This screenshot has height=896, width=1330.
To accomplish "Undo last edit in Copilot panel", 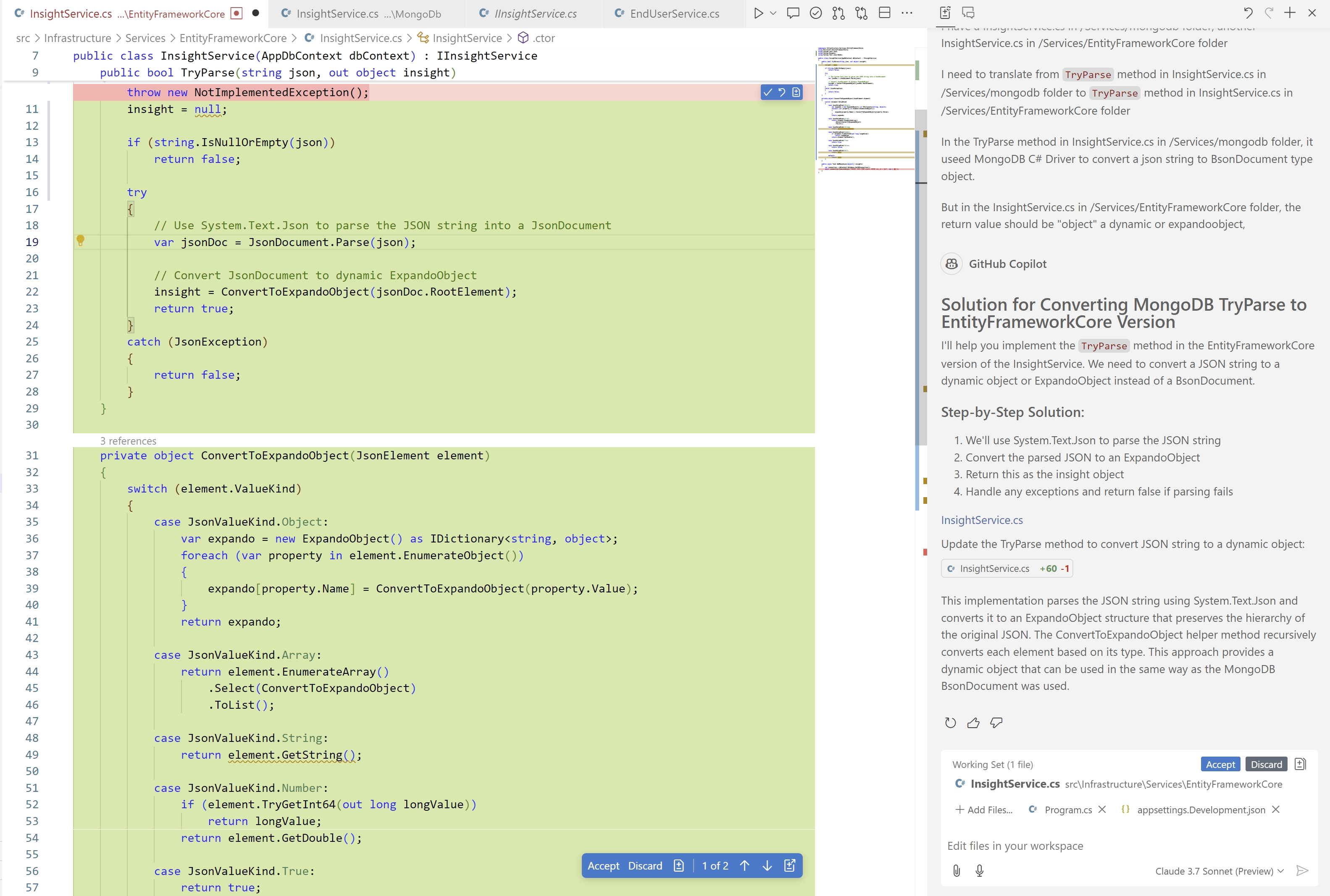I will point(1248,13).
